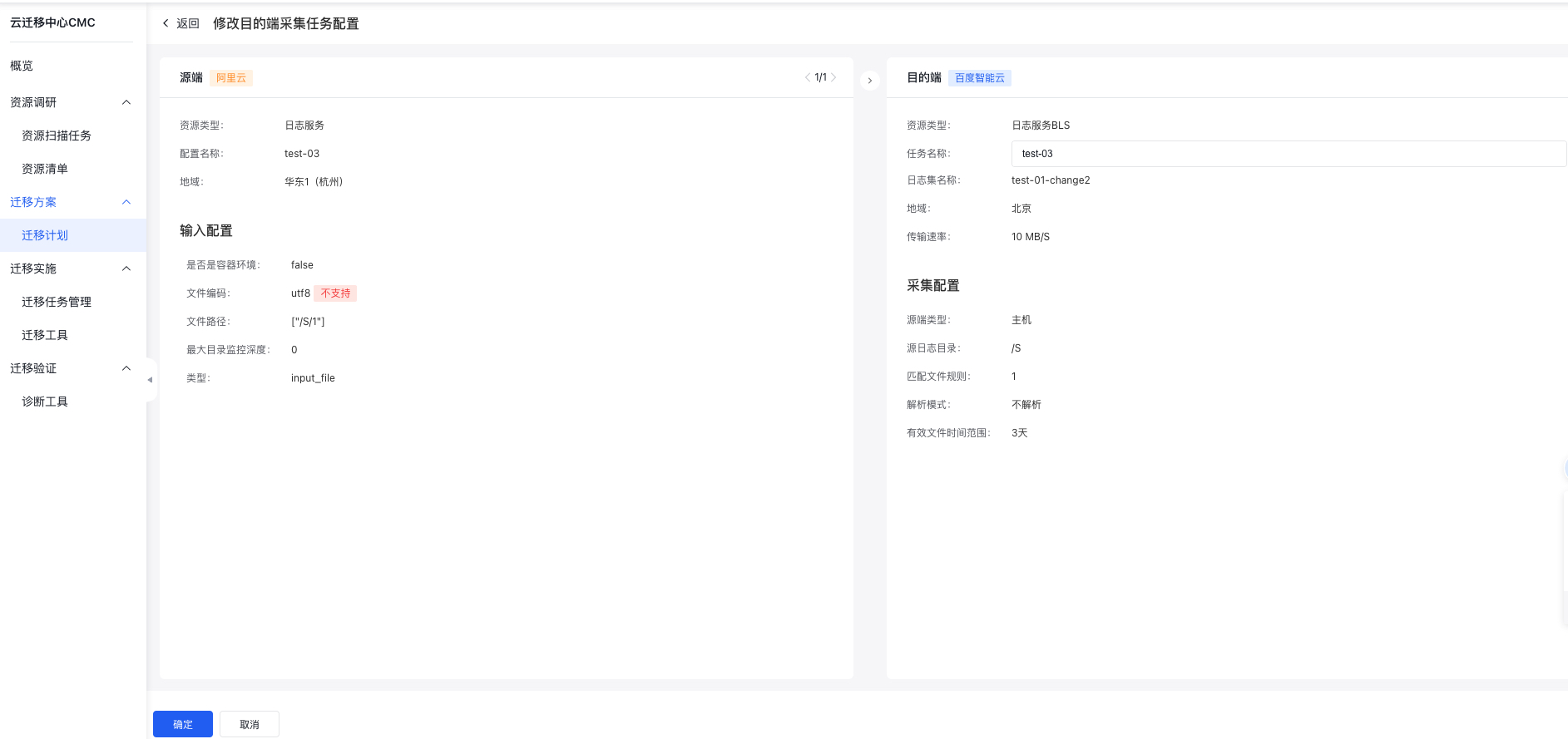Confirm with the 确定 button
The height and width of the screenshot is (739, 1568).
pyautogui.click(x=183, y=724)
